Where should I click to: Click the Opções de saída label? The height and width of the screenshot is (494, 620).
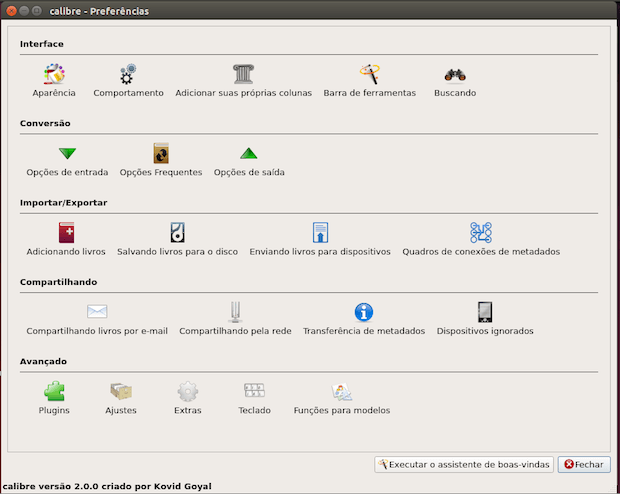[x=249, y=172]
